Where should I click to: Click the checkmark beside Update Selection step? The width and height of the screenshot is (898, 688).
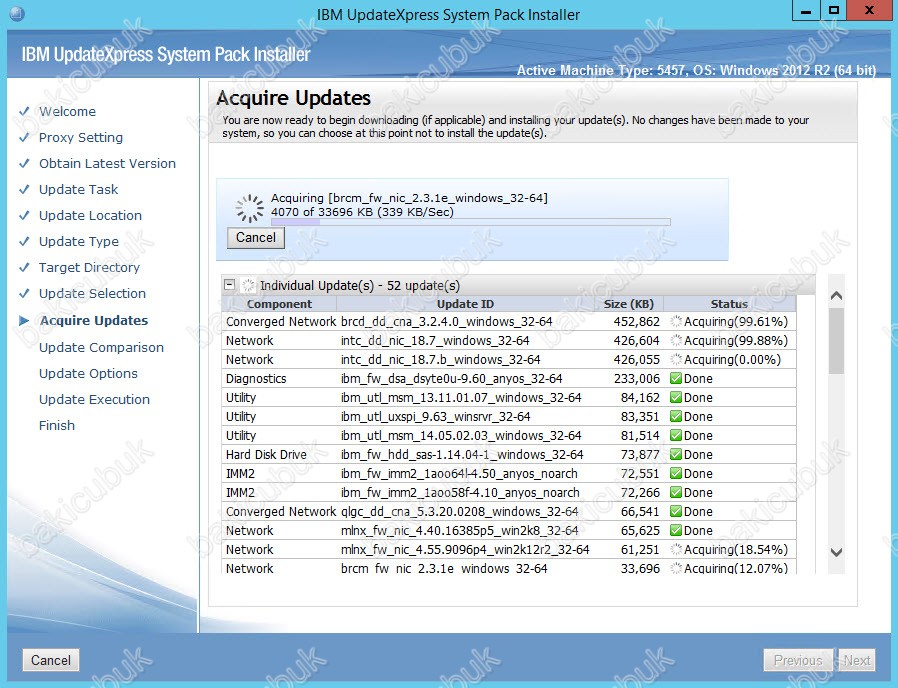(x=24, y=293)
